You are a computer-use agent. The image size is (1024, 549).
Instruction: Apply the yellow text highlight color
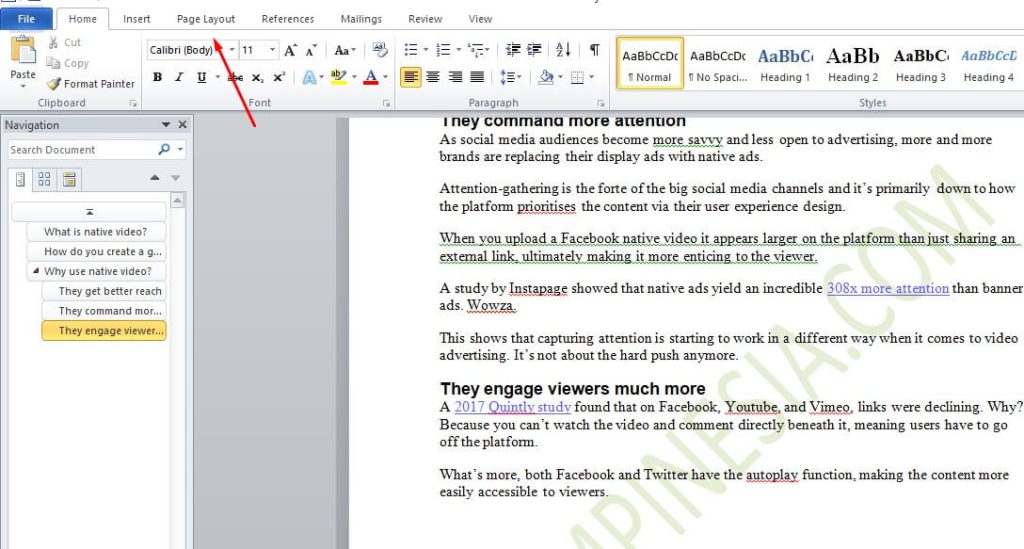[338, 78]
